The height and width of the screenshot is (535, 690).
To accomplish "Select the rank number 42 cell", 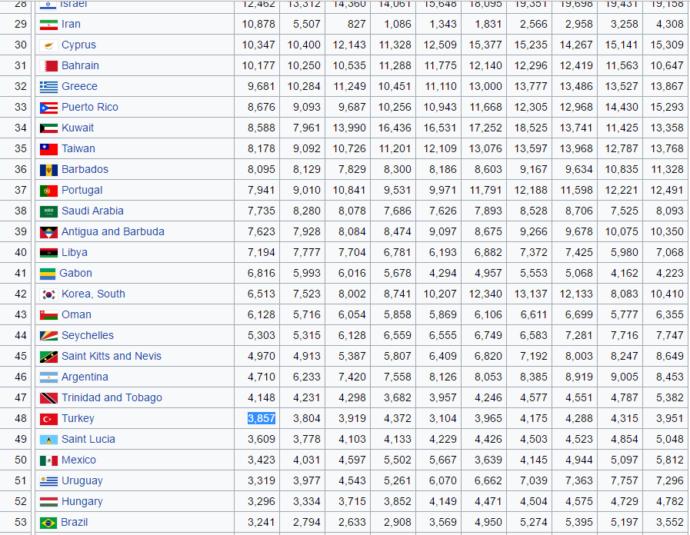I will tap(20, 294).
